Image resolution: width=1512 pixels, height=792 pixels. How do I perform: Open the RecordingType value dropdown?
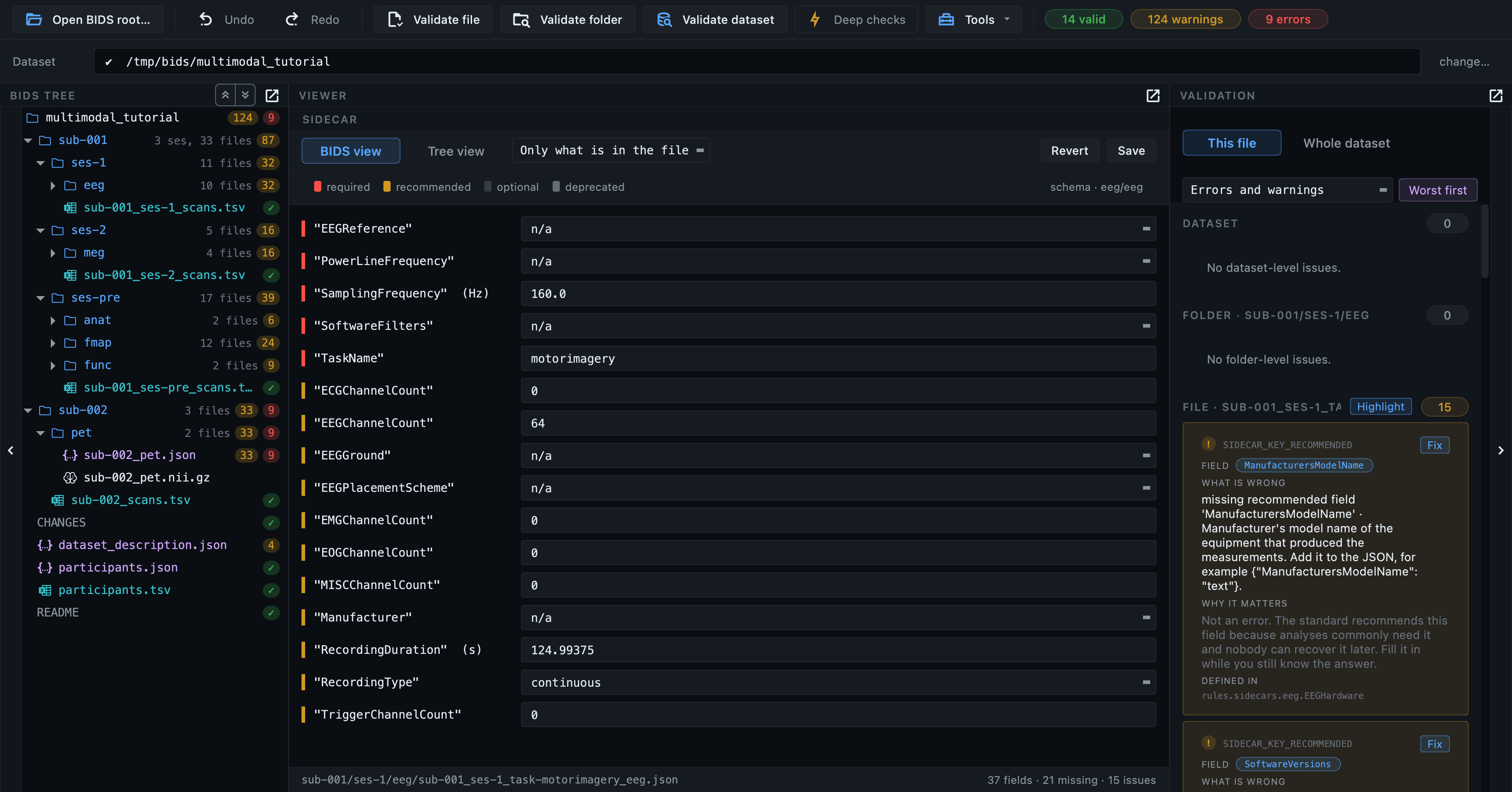[1146, 682]
